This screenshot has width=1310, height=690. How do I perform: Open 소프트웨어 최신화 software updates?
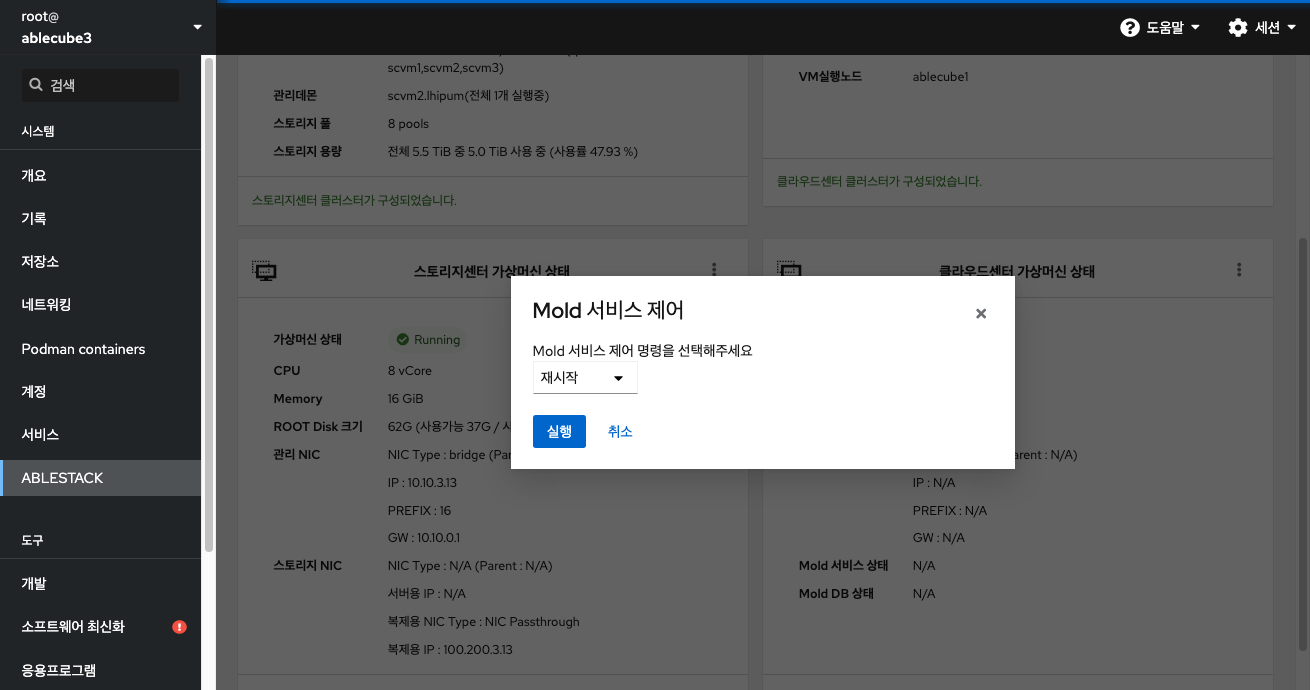tap(100, 627)
